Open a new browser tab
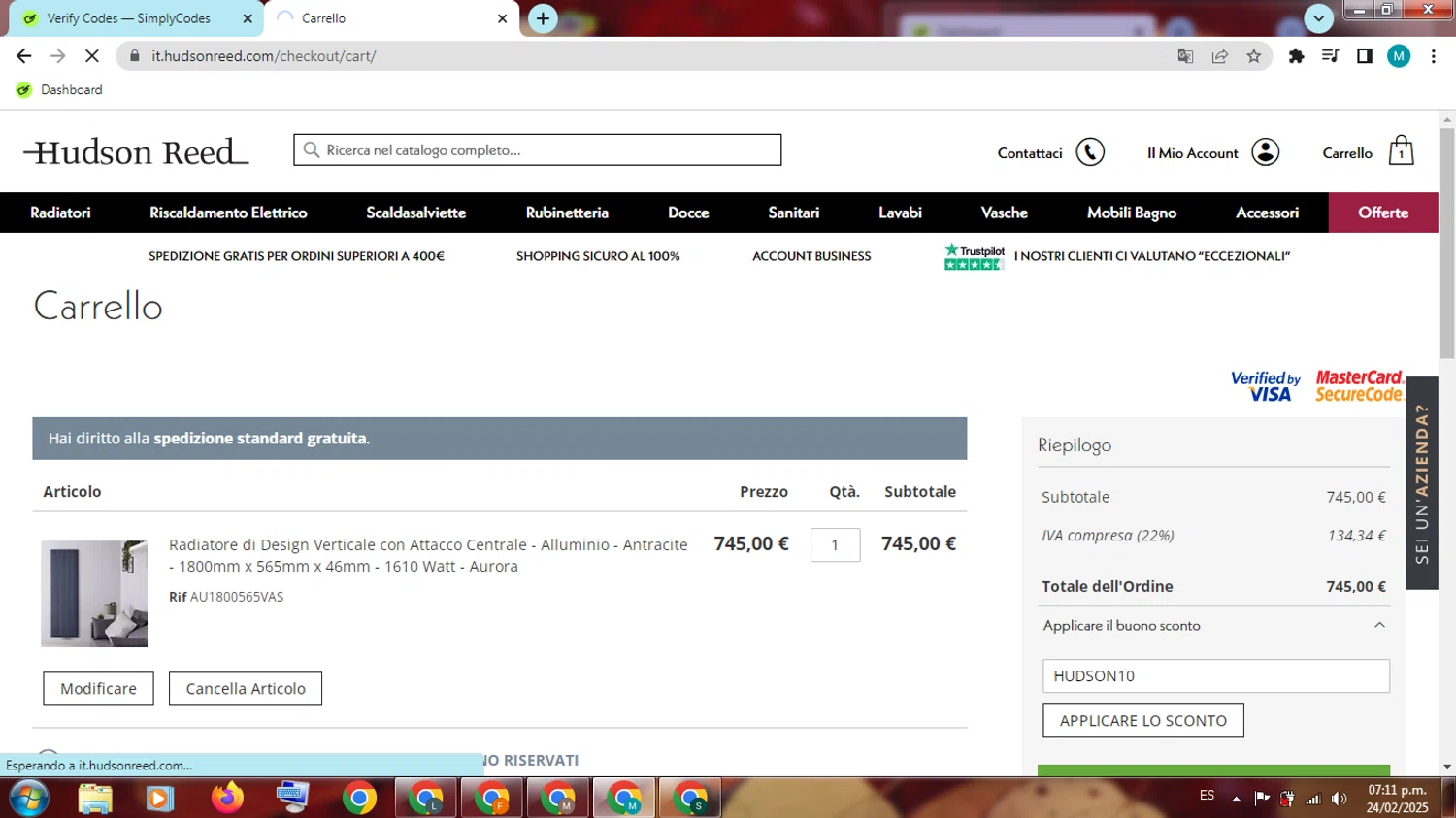 click(543, 18)
